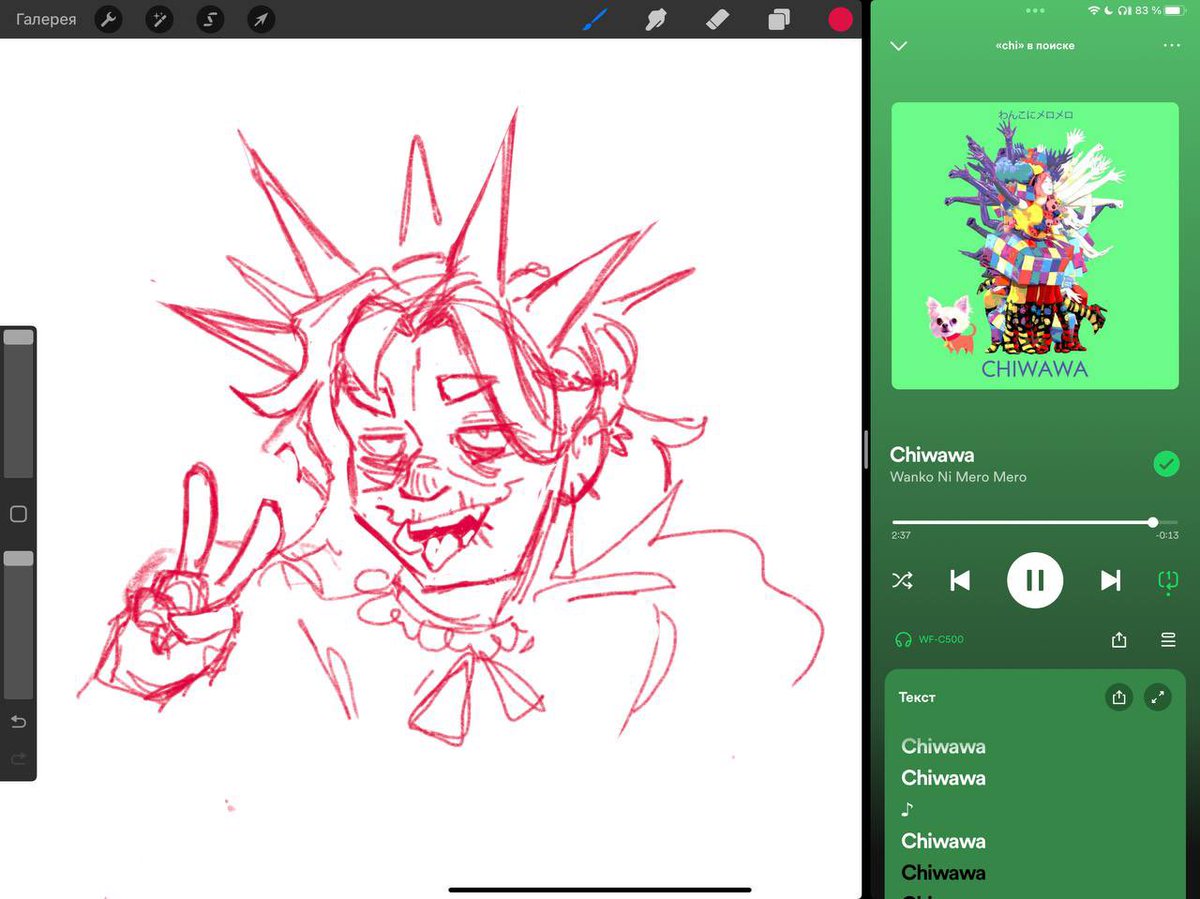The image size is (1200, 899).
Task: Seek along the song progress bar
Action: pos(1035,522)
